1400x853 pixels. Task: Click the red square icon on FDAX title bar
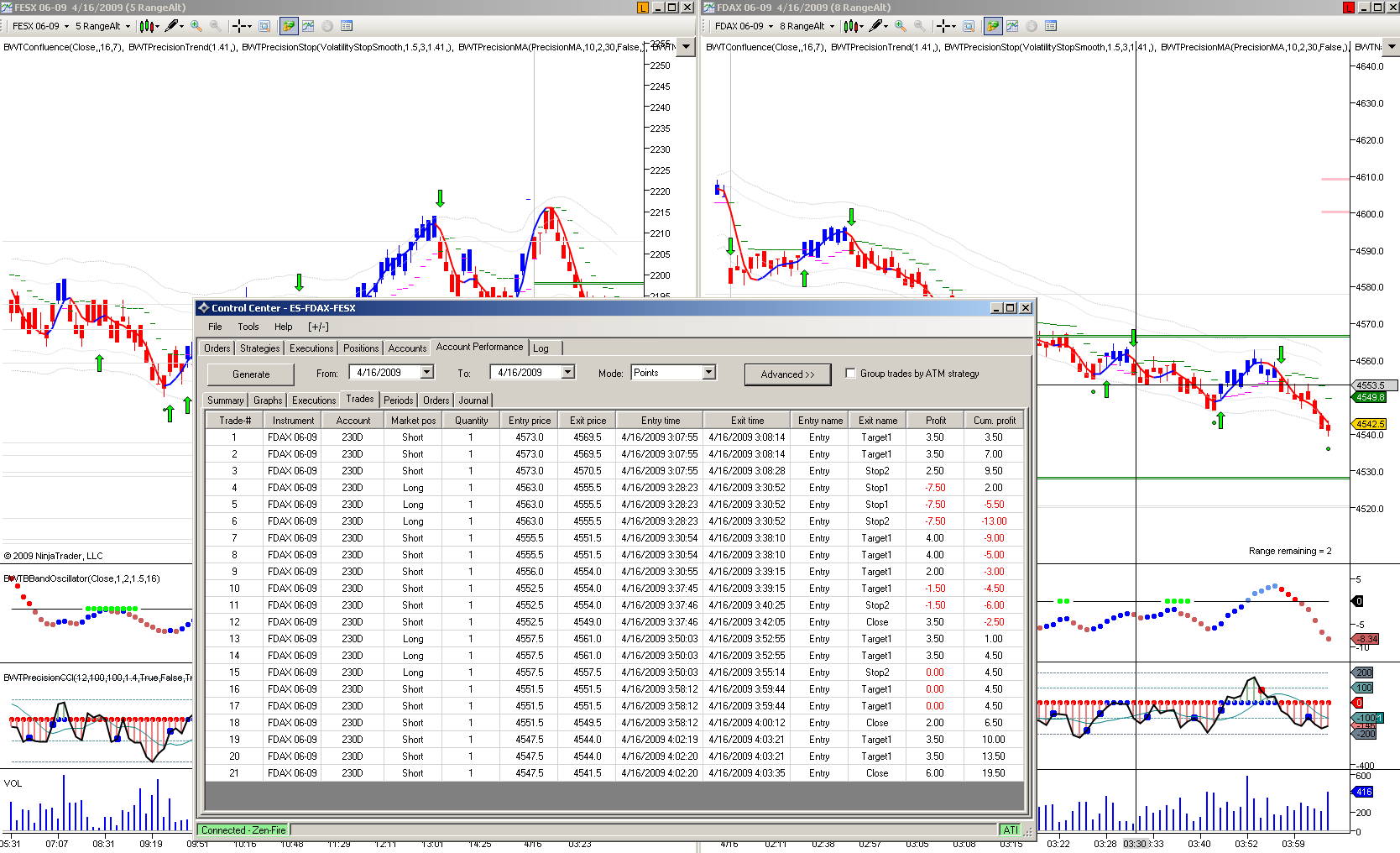(x=1349, y=8)
